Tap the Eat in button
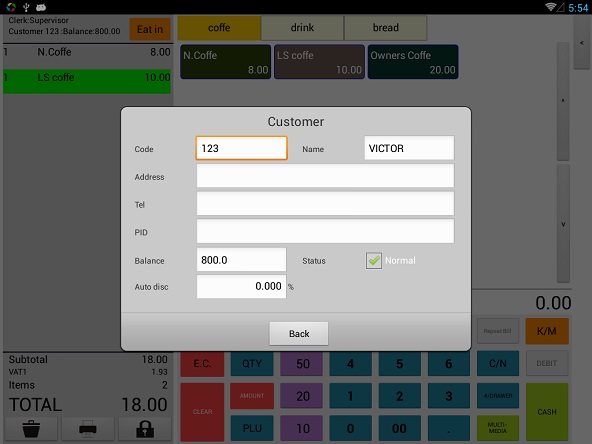Viewport: 592px width, 444px height. 150,29
